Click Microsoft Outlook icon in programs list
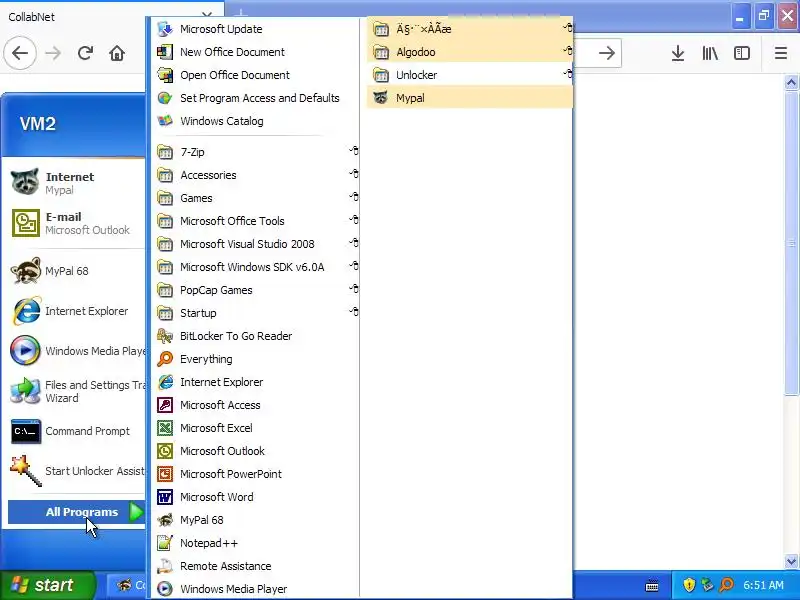Screen dimensions: 800x600 165,451
